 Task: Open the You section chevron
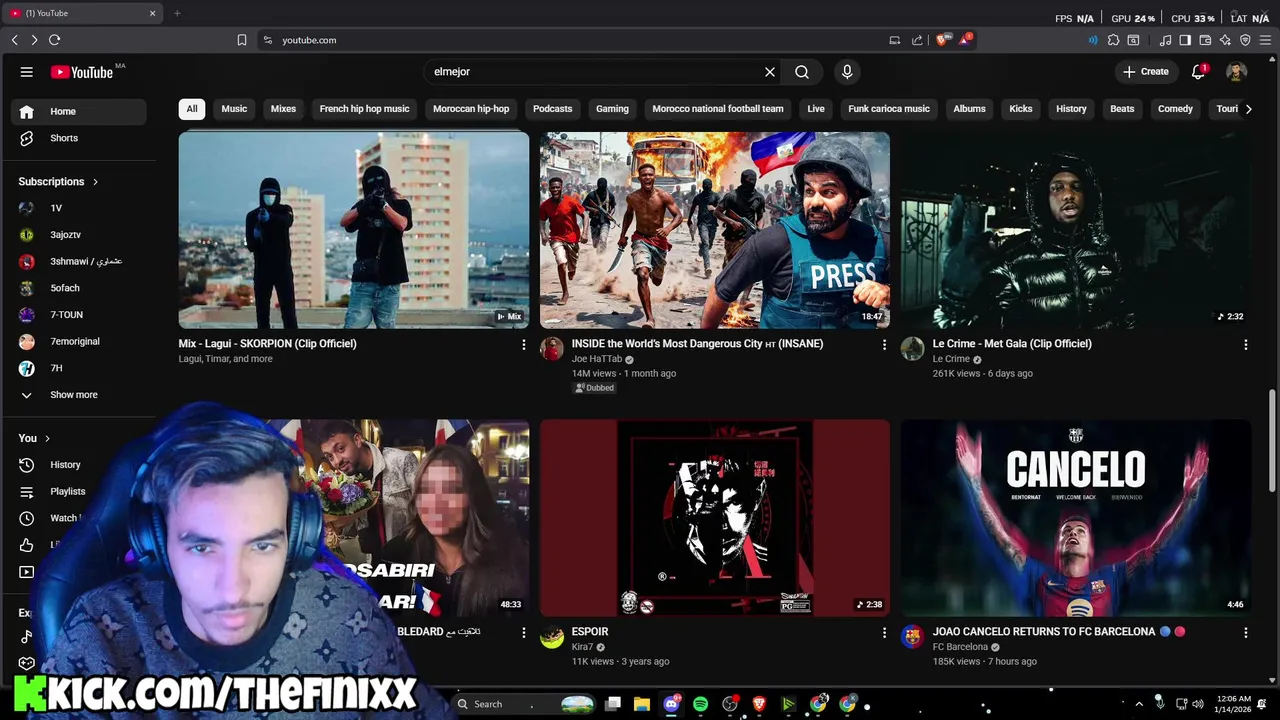[x=47, y=438]
